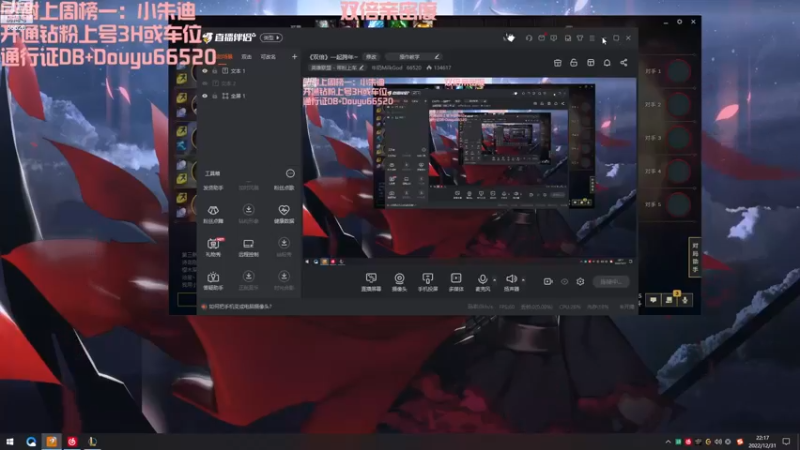Open the toolbox more options circle
800x450 pixels.
pos(290,173)
